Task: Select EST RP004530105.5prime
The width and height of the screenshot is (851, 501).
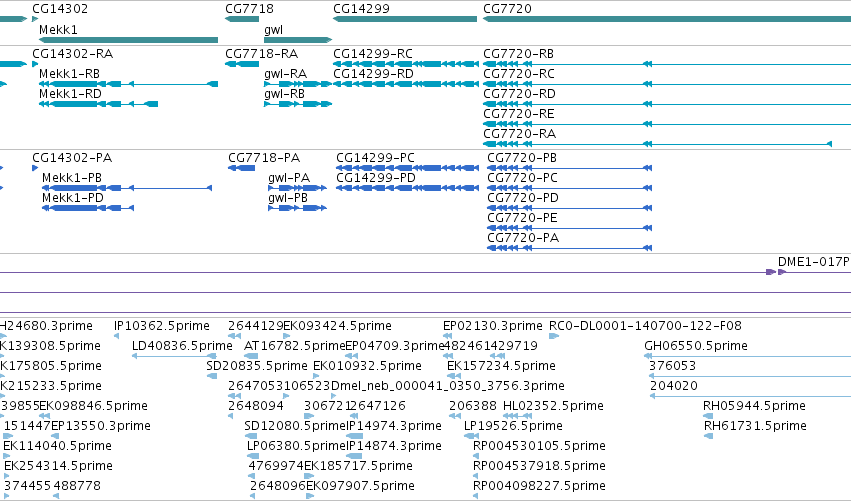Action: coord(539,446)
